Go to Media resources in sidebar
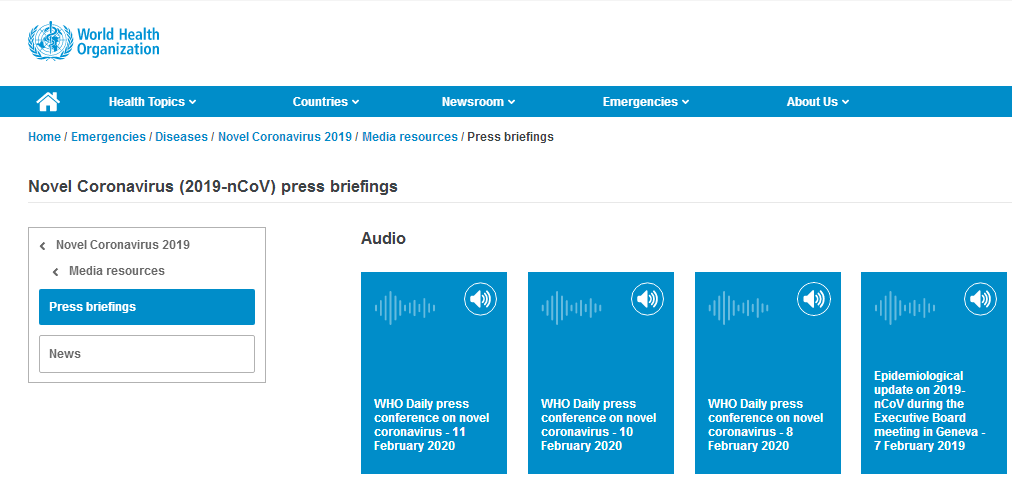The image size is (1012, 480). [116, 271]
